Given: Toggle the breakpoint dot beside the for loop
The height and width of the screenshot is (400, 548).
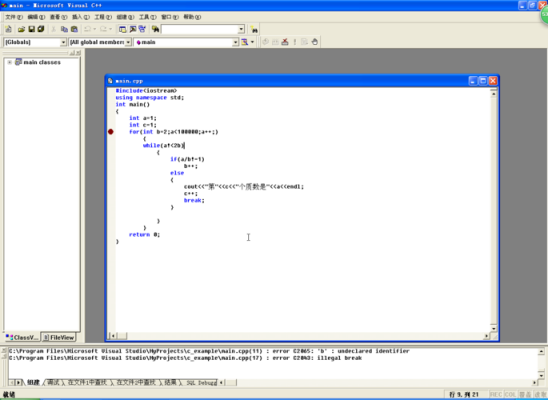Looking at the screenshot, I should (x=110, y=132).
